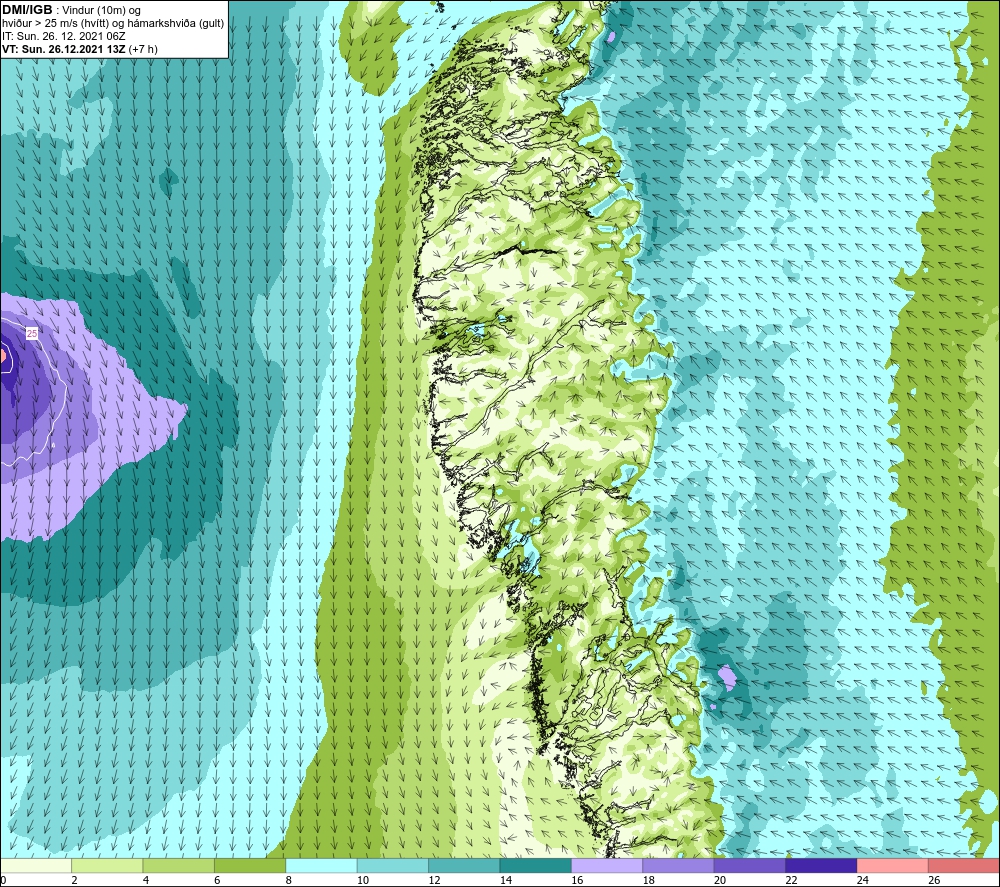The height and width of the screenshot is (887, 1000).
Task: Click the 25 m/s gust contour label
Action: pyautogui.click(x=32, y=333)
